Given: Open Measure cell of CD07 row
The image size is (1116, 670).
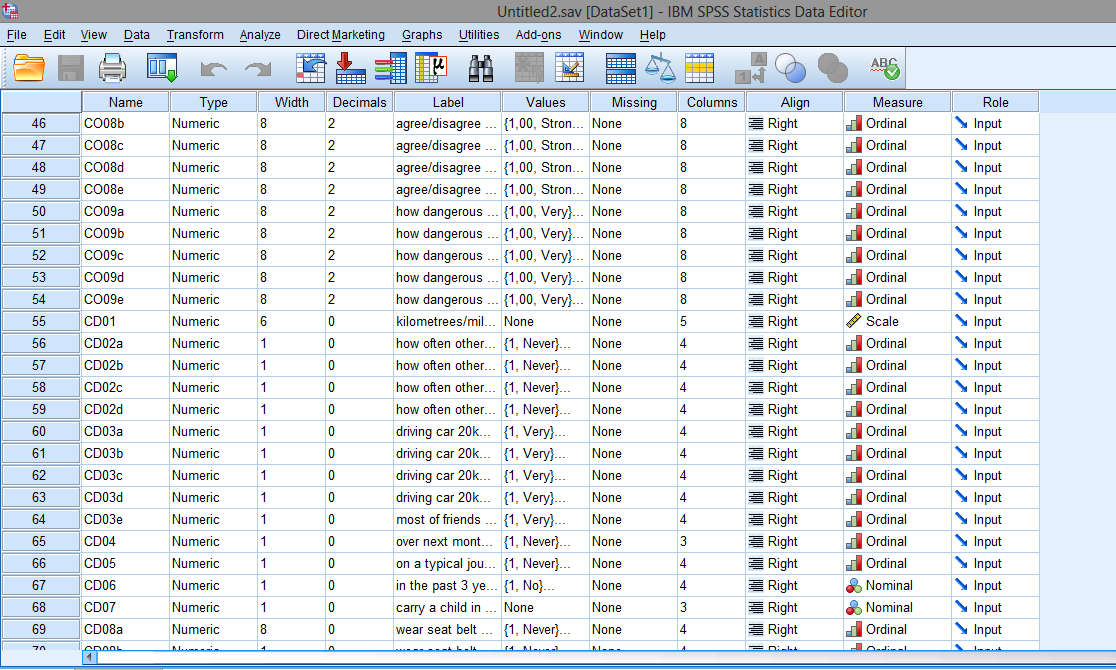Looking at the screenshot, I should point(897,607).
